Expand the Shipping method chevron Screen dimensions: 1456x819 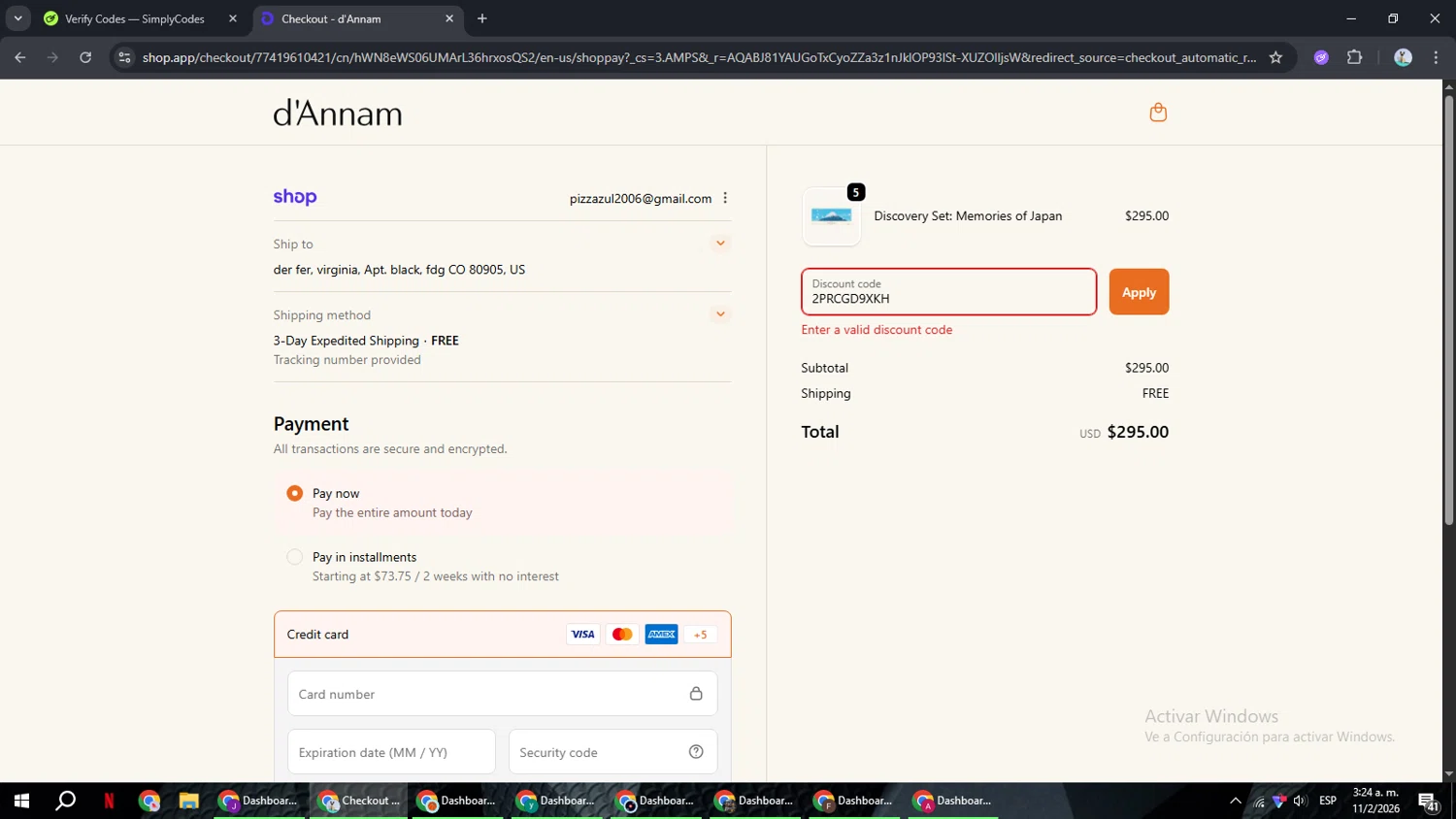click(720, 314)
